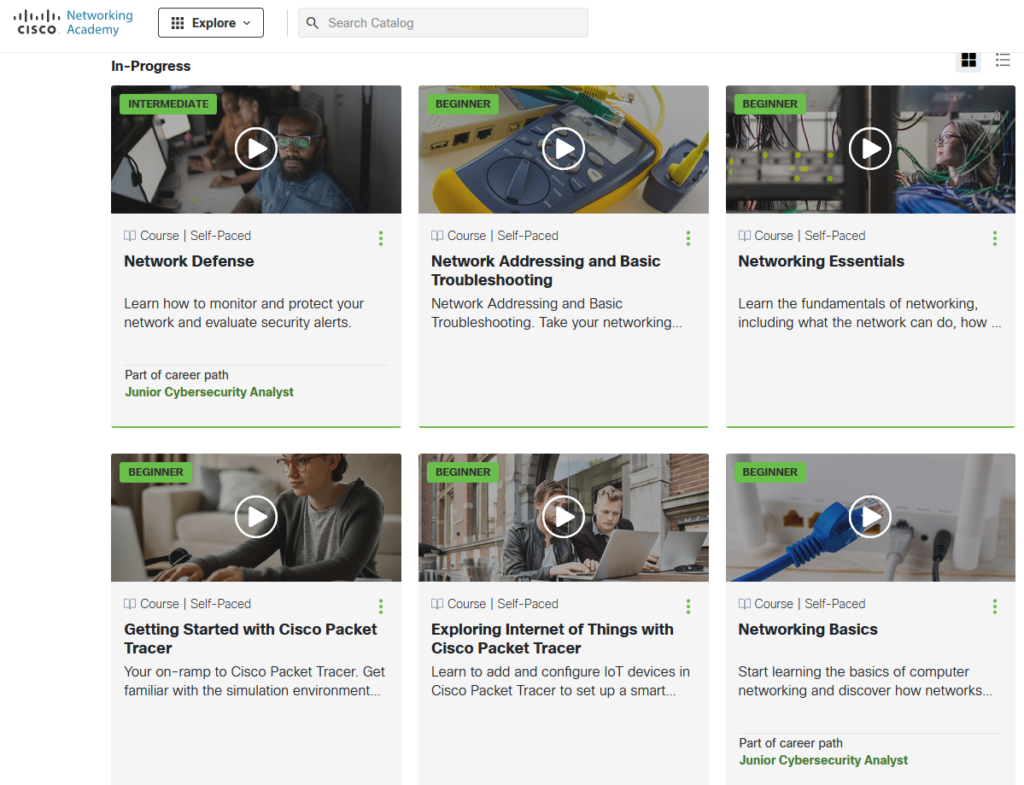The image size is (1024, 785).
Task: Play the Exploring Internet of Things video
Action: point(564,517)
